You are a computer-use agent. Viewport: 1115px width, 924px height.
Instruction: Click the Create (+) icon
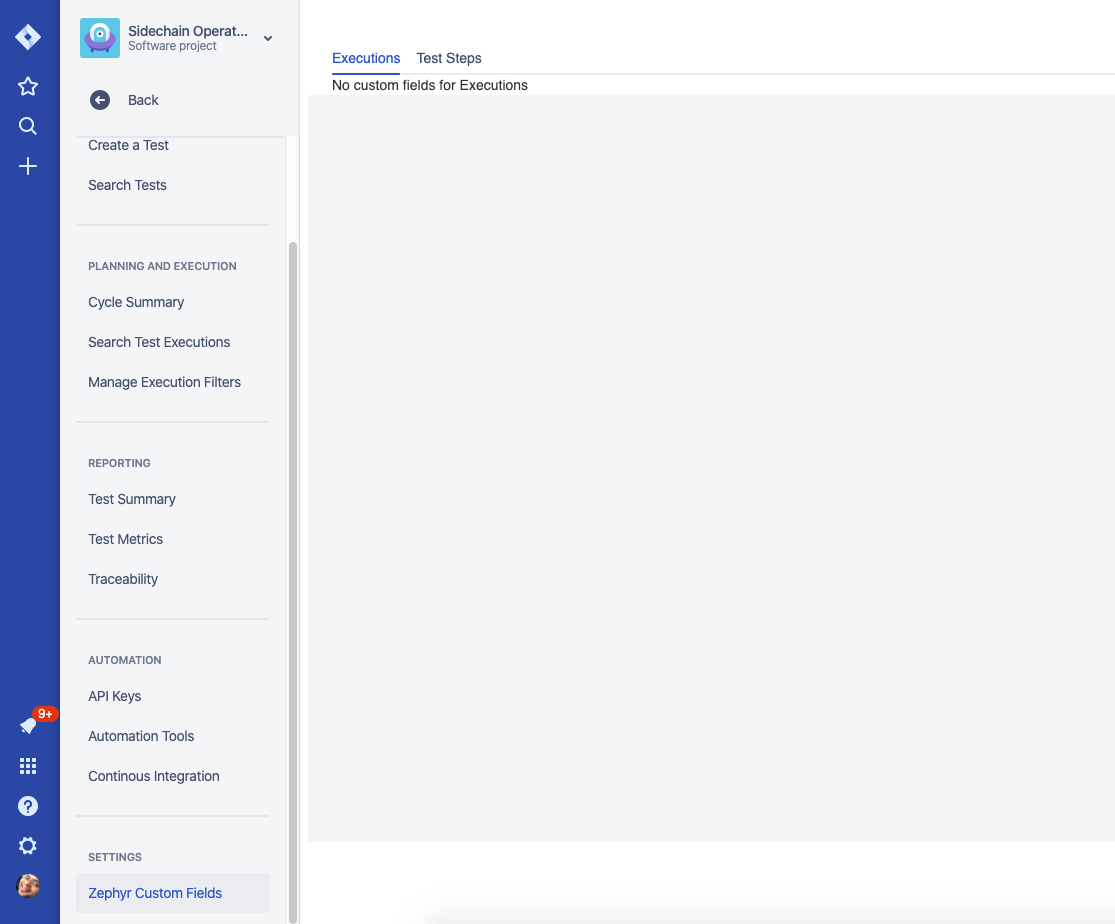27,166
